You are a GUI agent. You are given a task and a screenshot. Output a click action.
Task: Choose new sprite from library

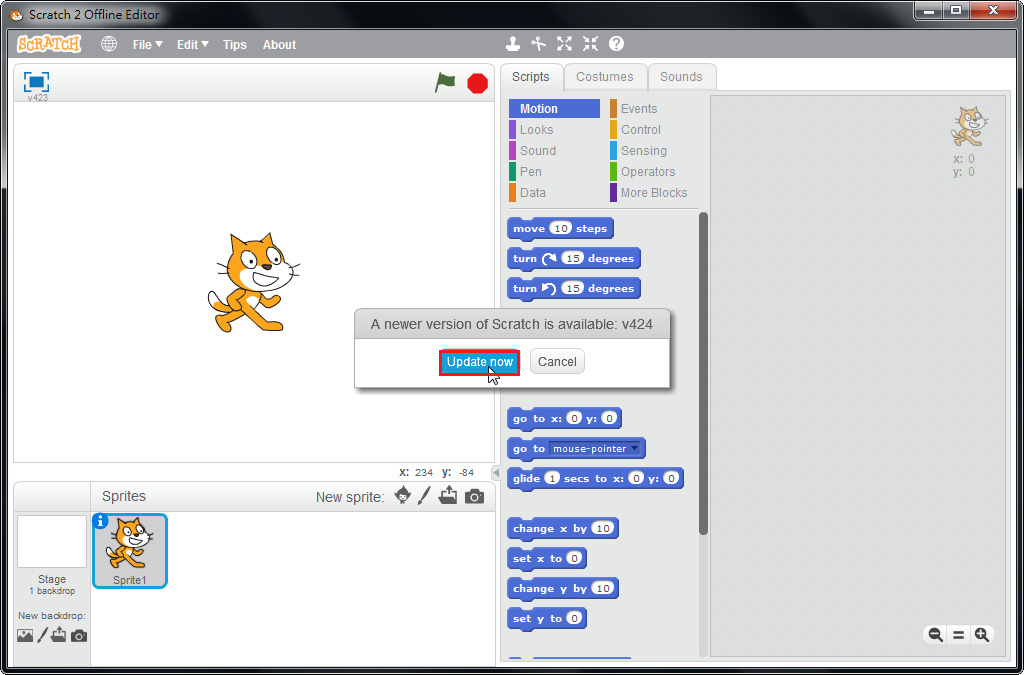coord(403,496)
